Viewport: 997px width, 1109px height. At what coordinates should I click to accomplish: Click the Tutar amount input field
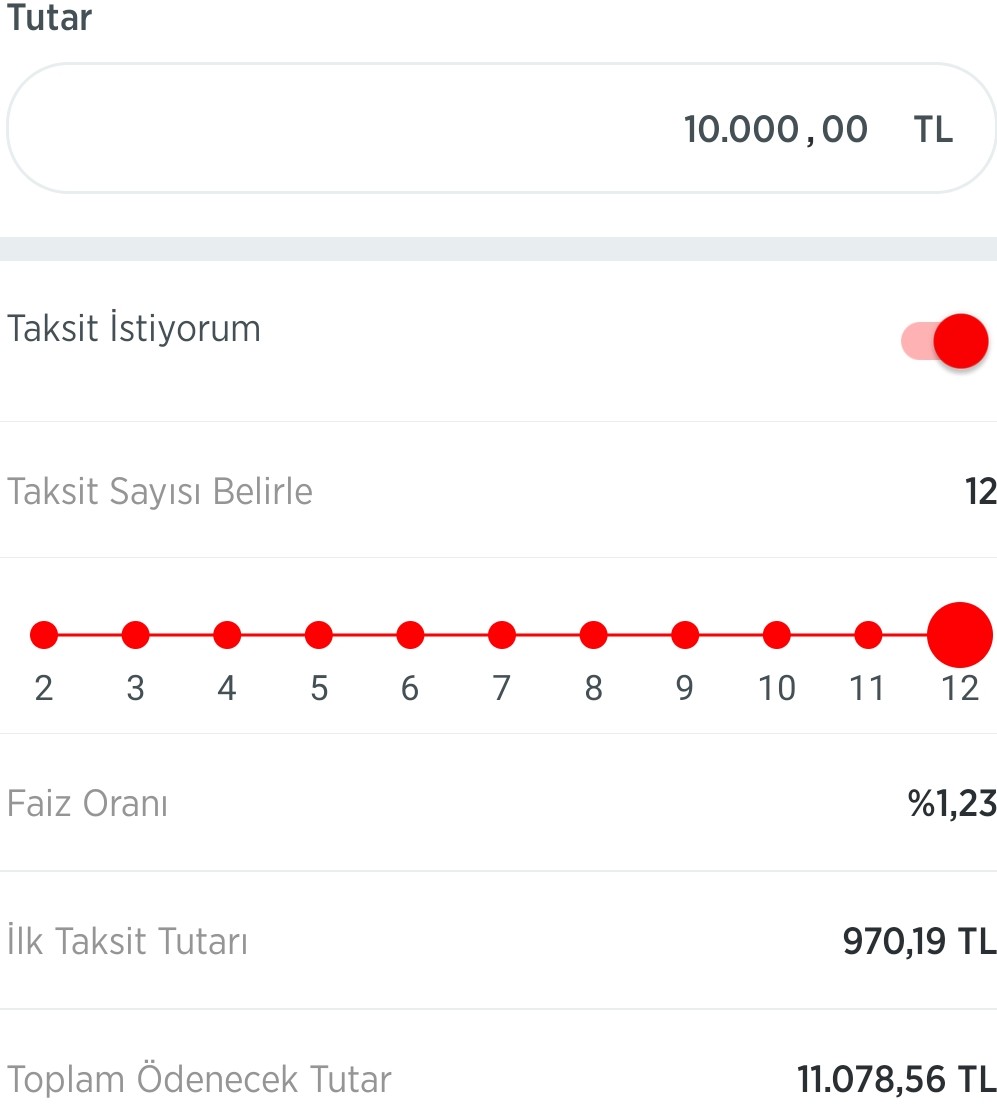click(501, 128)
